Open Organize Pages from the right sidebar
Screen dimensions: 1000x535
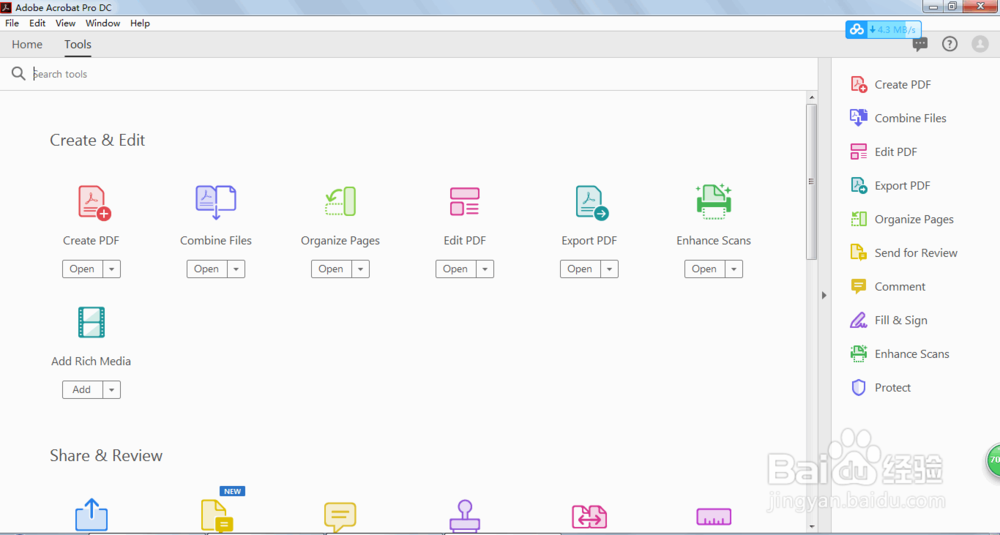click(x=902, y=219)
